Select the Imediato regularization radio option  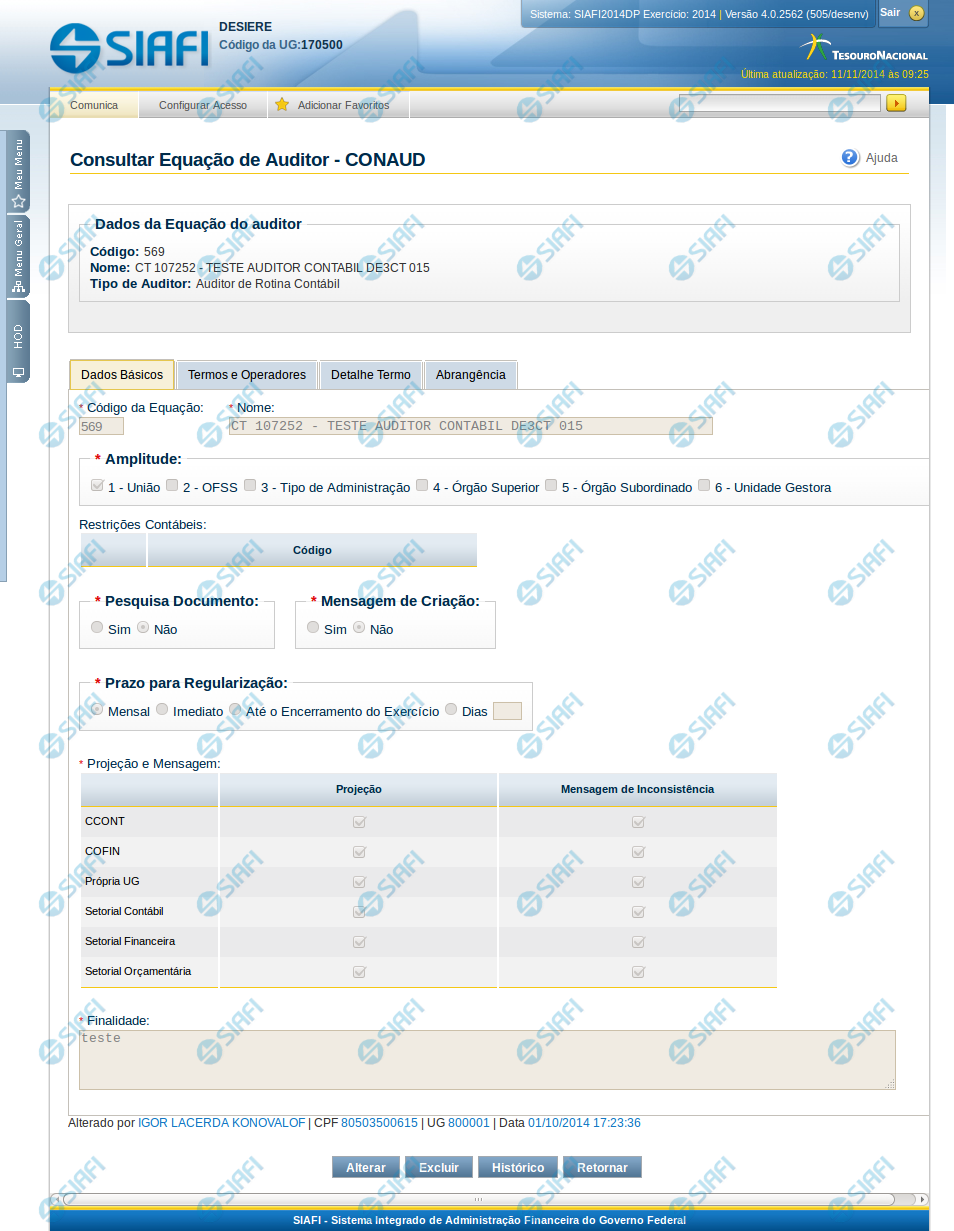tap(162, 710)
